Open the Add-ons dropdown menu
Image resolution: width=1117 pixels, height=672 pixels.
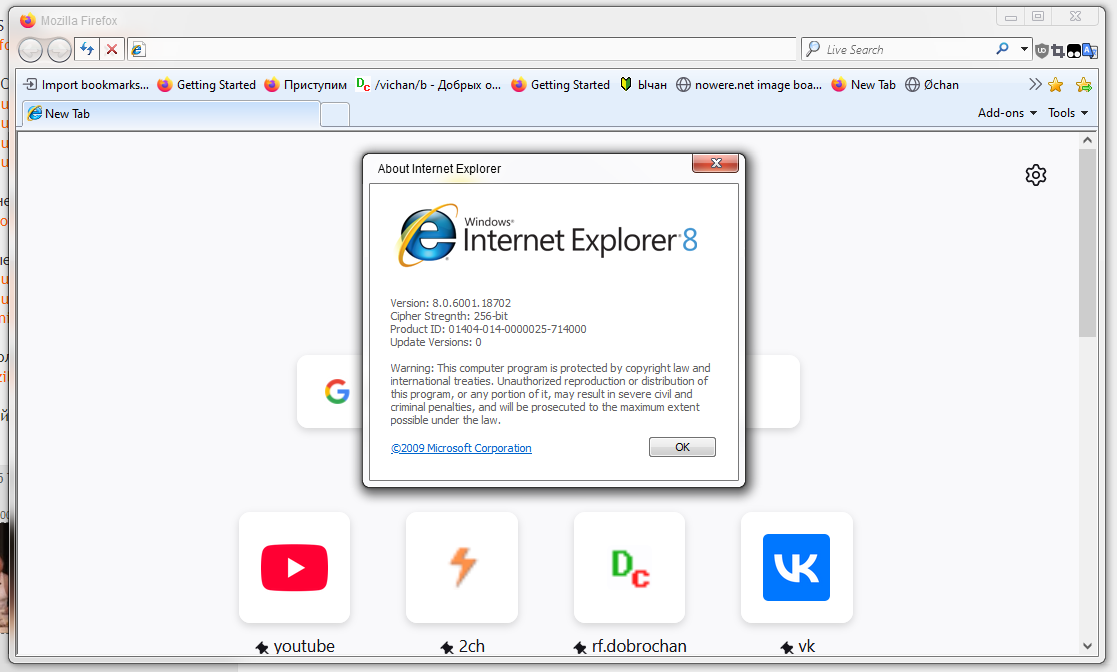1007,113
